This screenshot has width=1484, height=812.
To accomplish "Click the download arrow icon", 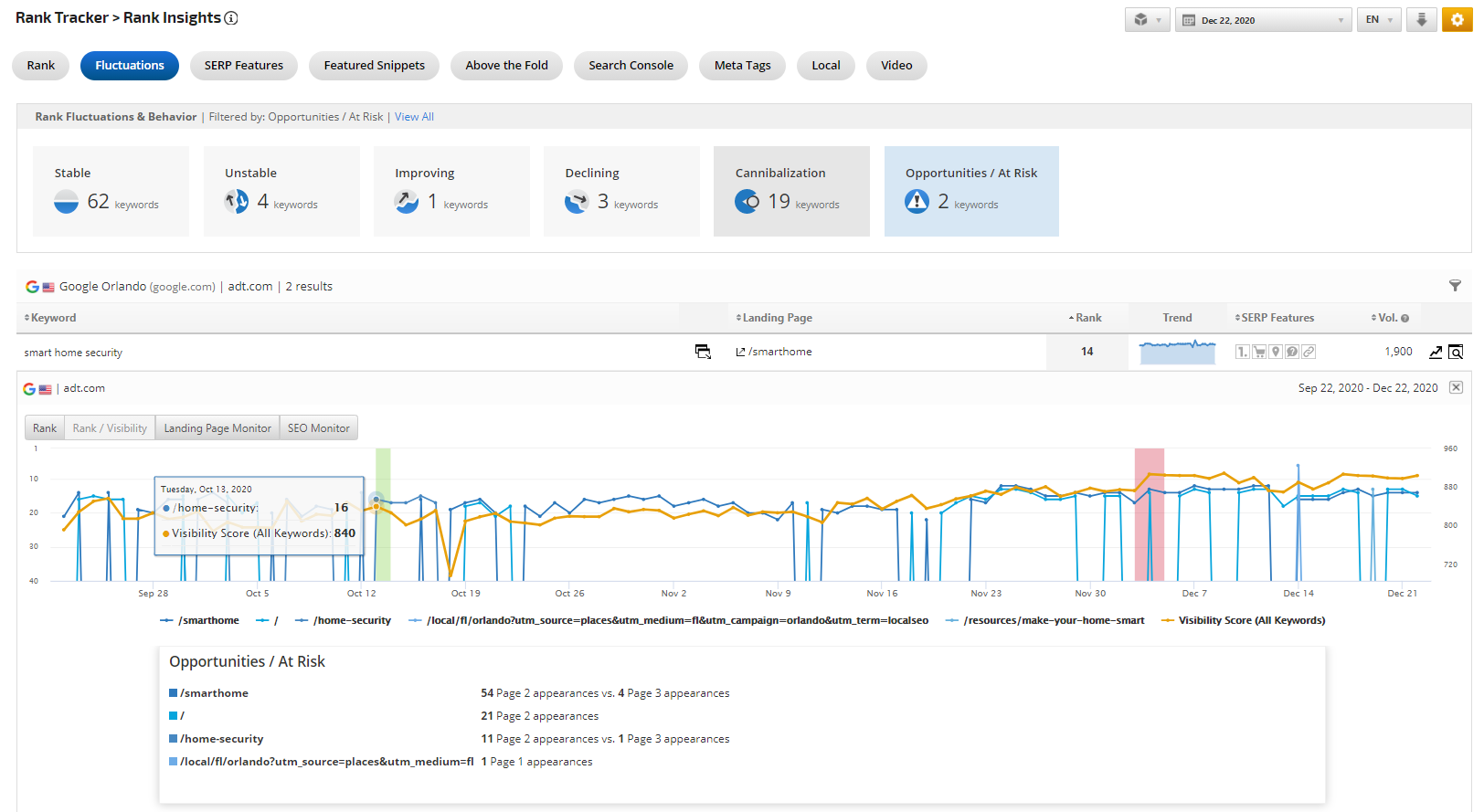I will (1421, 20).
